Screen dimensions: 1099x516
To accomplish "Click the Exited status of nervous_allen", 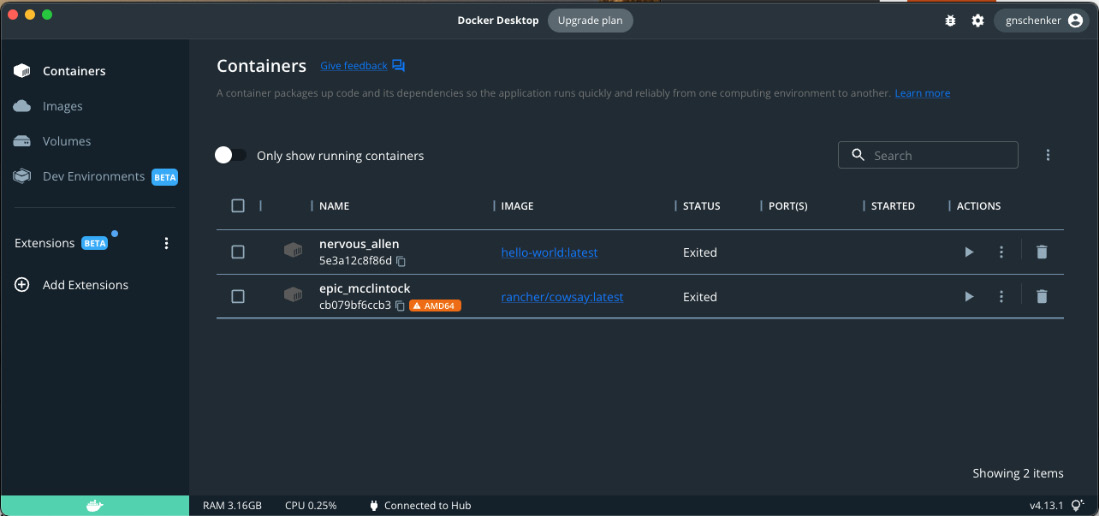I will (699, 252).
